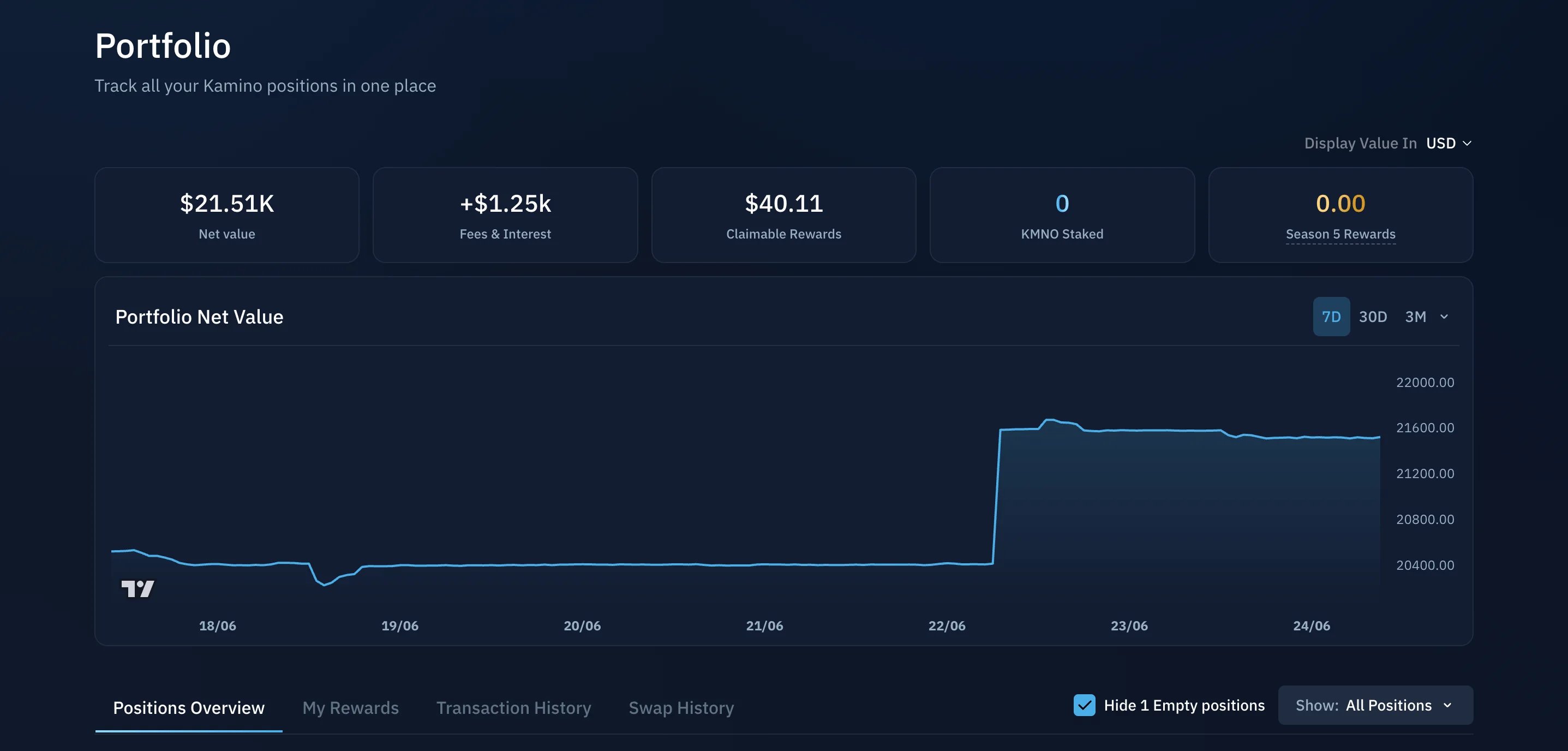Click the 24/06 date label
The width and height of the screenshot is (1568, 751).
[x=1312, y=625]
